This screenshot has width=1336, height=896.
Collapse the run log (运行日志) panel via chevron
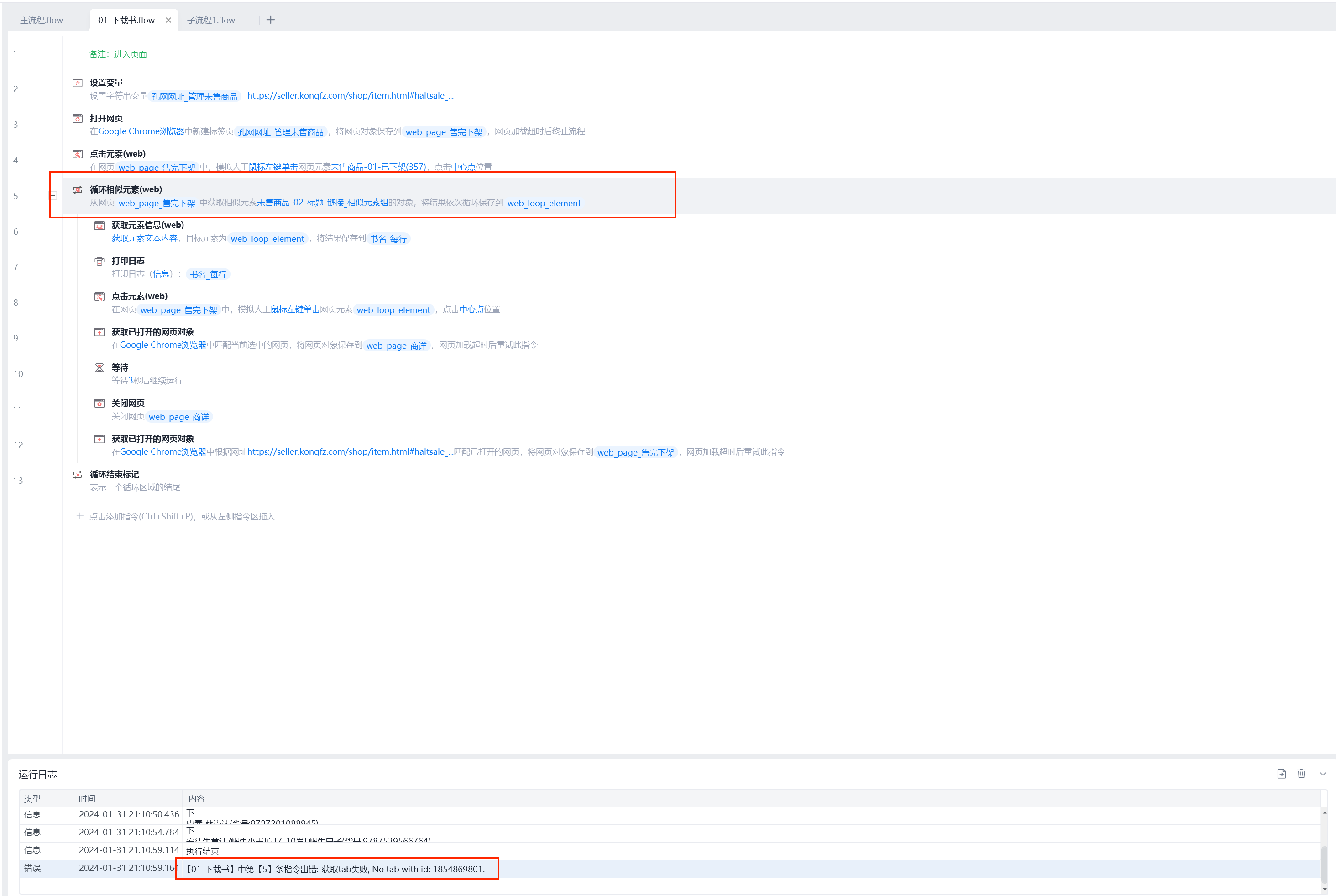[x=1322, y=774]
